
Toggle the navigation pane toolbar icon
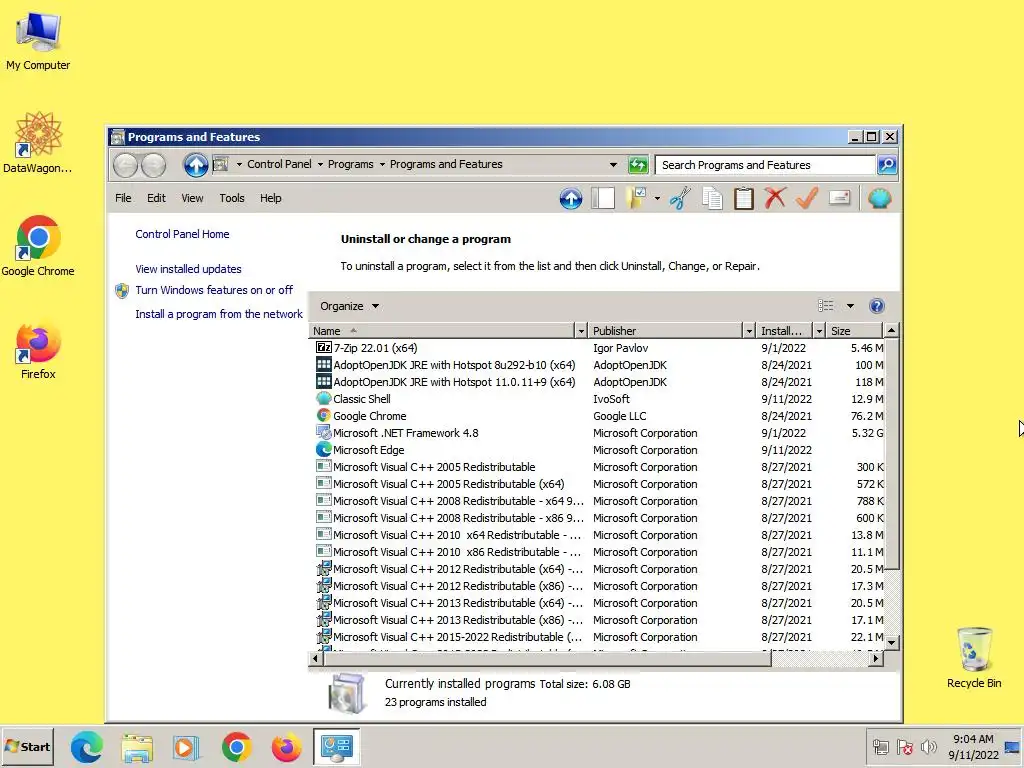[x=603, y=199]
